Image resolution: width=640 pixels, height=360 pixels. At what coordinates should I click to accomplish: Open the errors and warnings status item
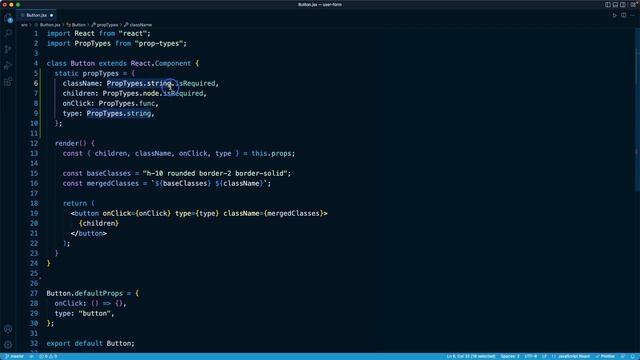click(x=48, y=356)
